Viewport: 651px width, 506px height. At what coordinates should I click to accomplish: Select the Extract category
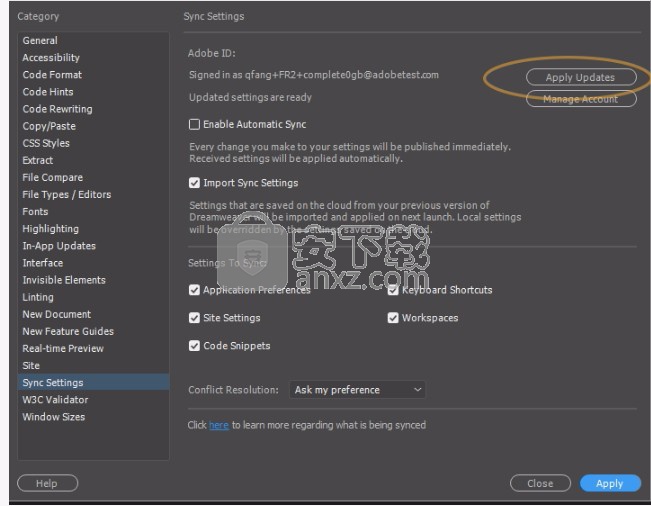(x=93, y=160)
